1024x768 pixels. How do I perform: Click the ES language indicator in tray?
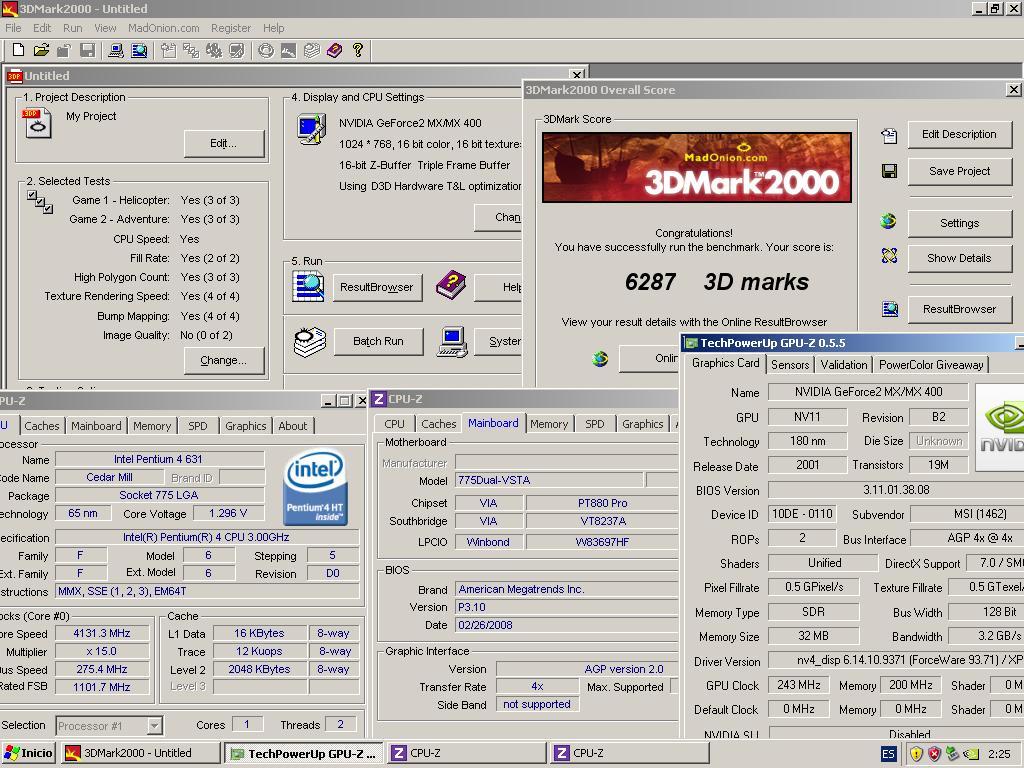coord(888,754)
